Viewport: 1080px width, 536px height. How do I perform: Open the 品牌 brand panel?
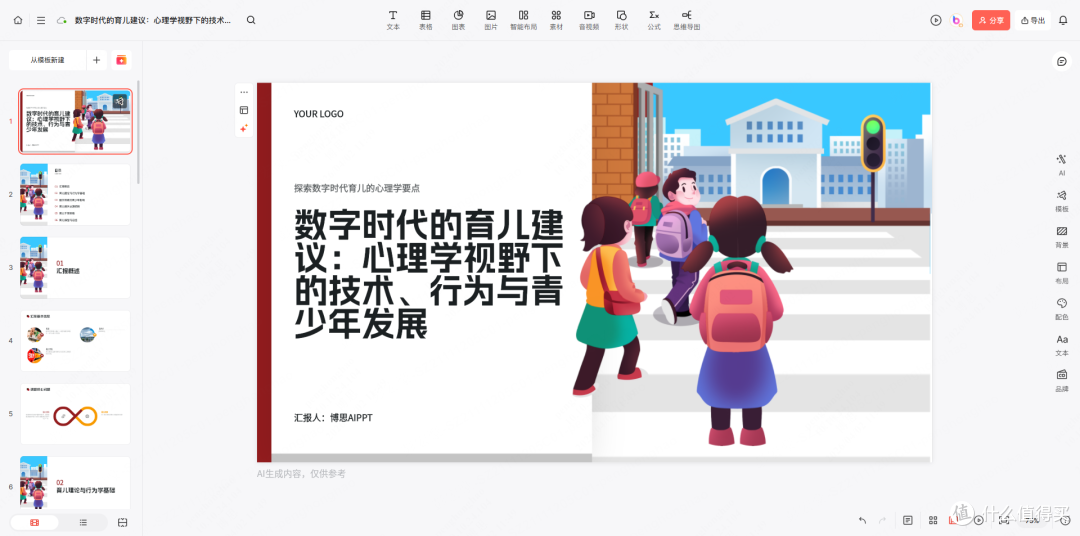click(1061, 380)
